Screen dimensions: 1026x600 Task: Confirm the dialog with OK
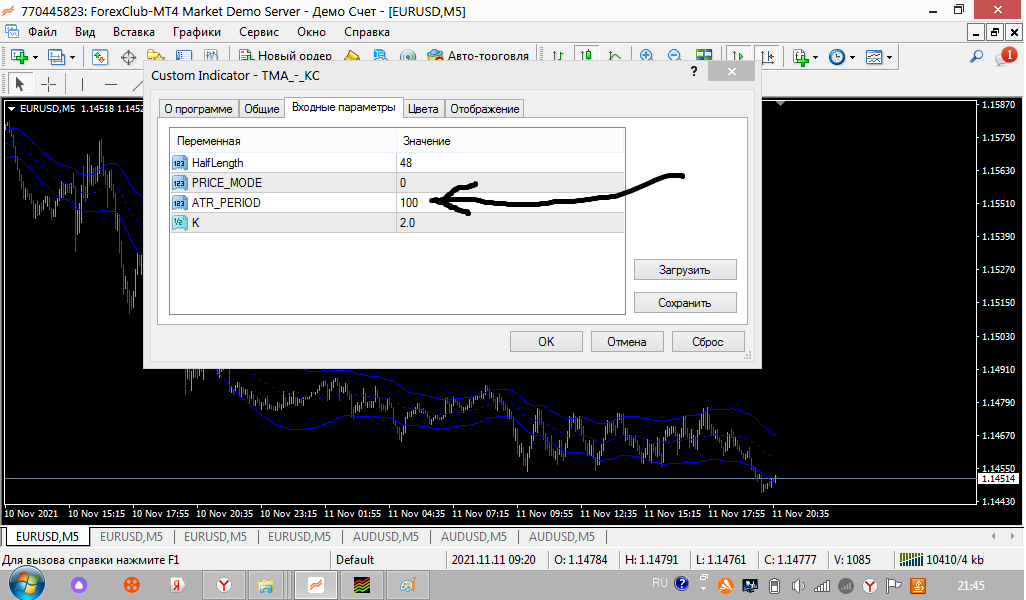[x=546, y=342]
